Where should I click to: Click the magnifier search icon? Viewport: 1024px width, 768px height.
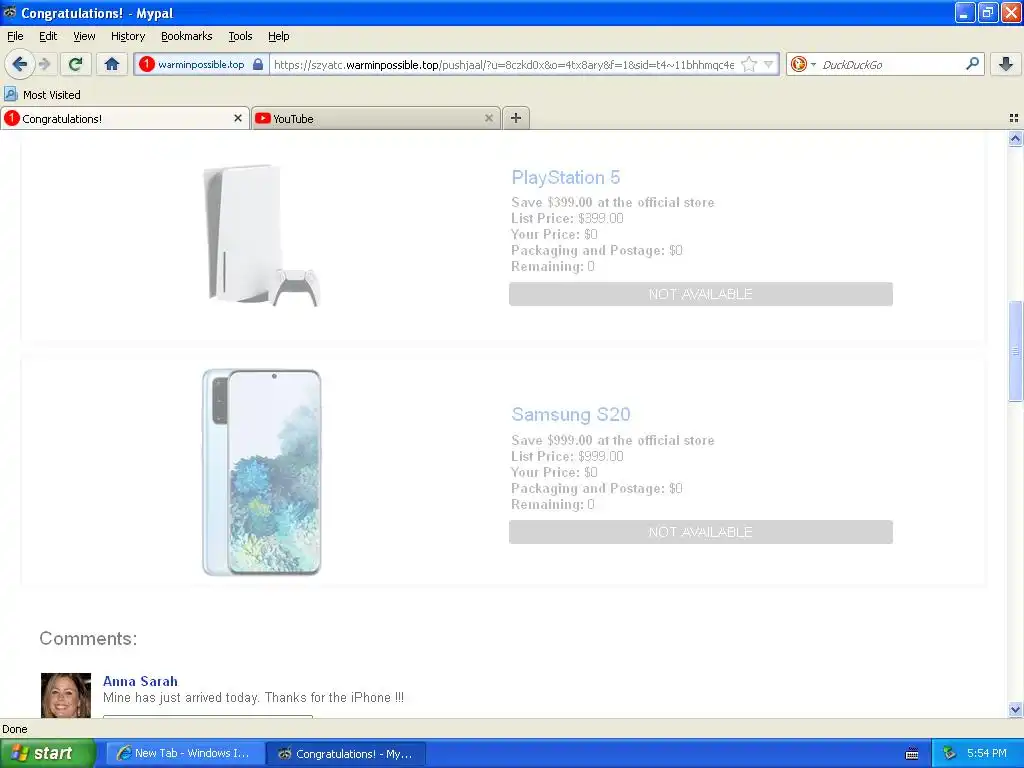(x=972, y=64)
